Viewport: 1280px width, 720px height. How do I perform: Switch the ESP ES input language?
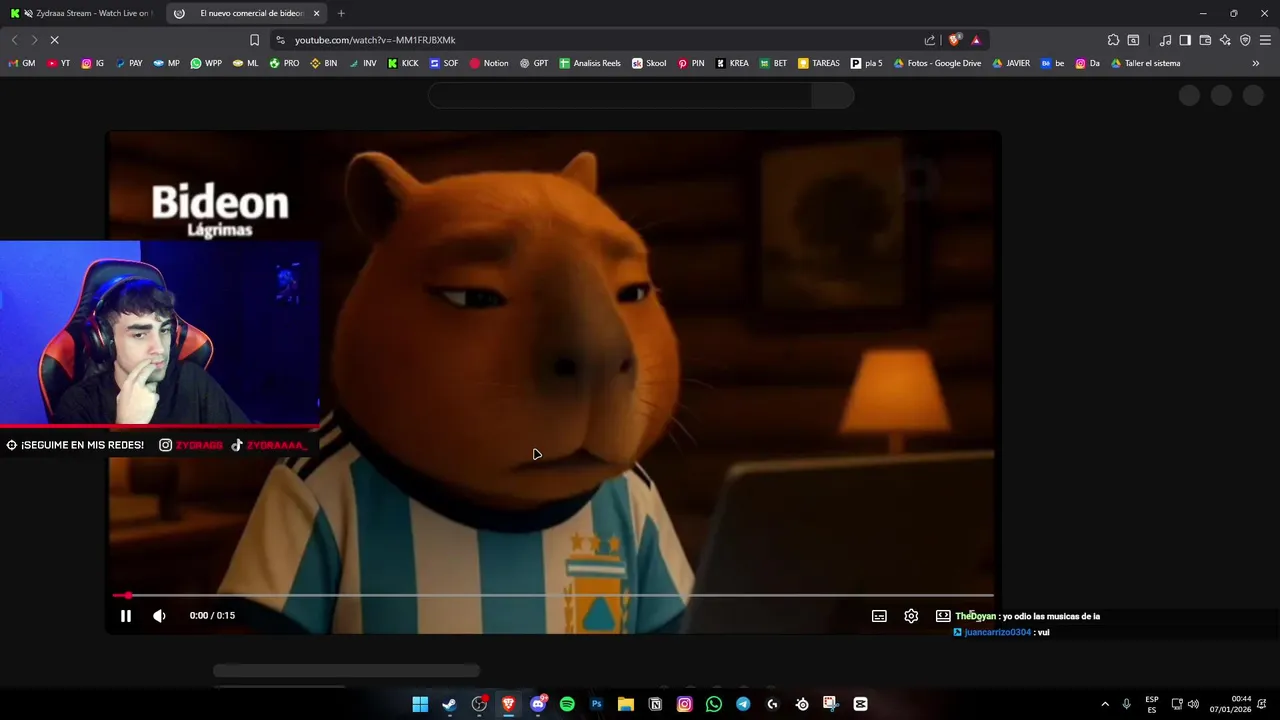tap(1152, 704)
